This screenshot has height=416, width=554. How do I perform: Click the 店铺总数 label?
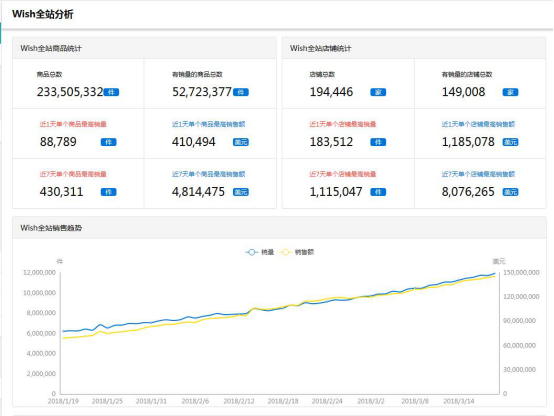pos(322,74)
